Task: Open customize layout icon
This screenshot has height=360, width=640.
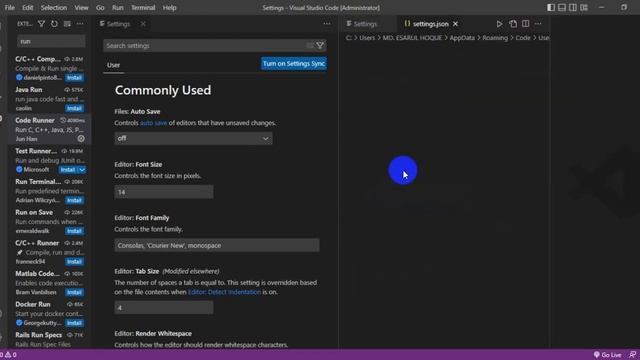Action: click(x=584, y=7)
